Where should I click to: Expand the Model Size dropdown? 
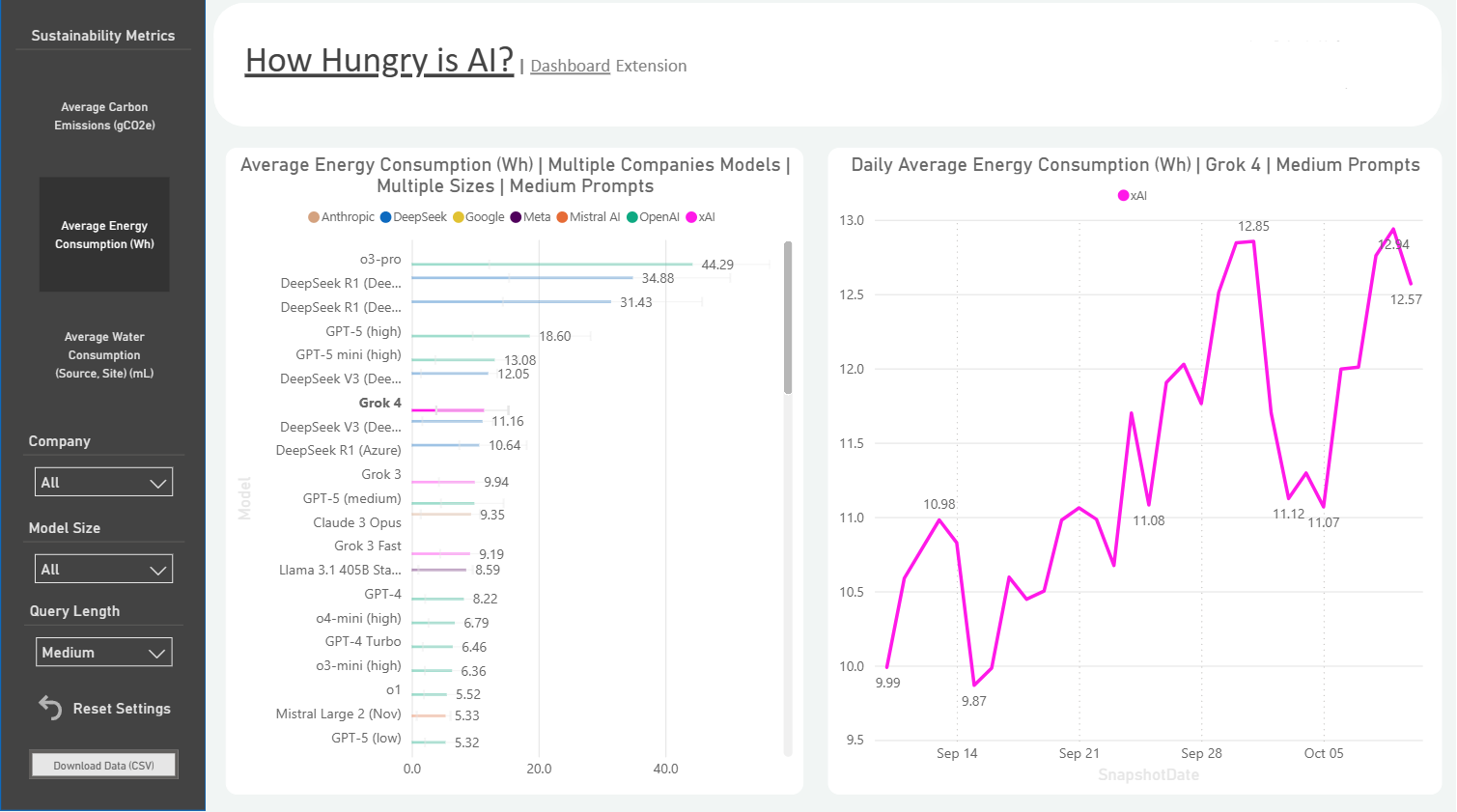[x=103, y=570]
